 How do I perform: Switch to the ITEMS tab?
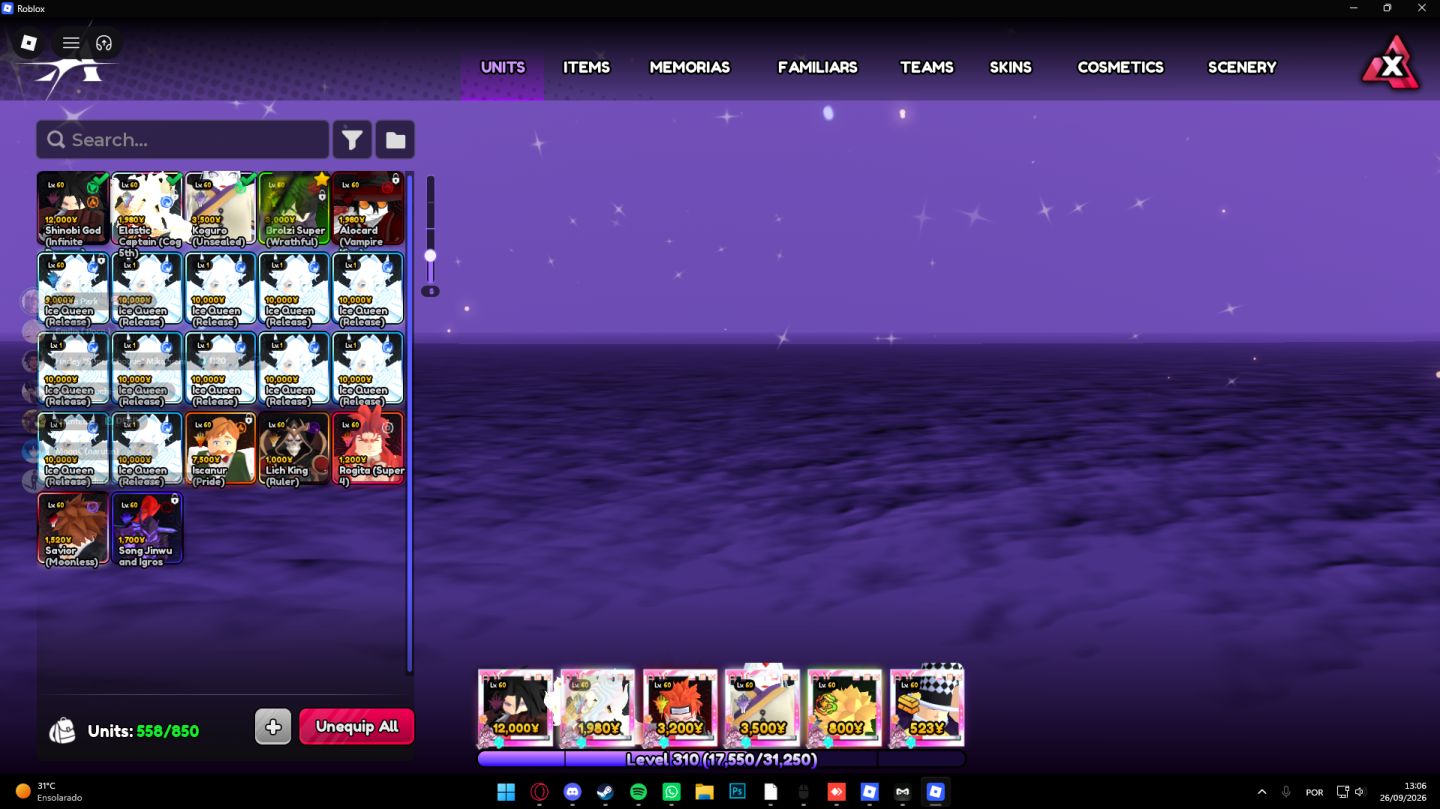coord(586,67)
